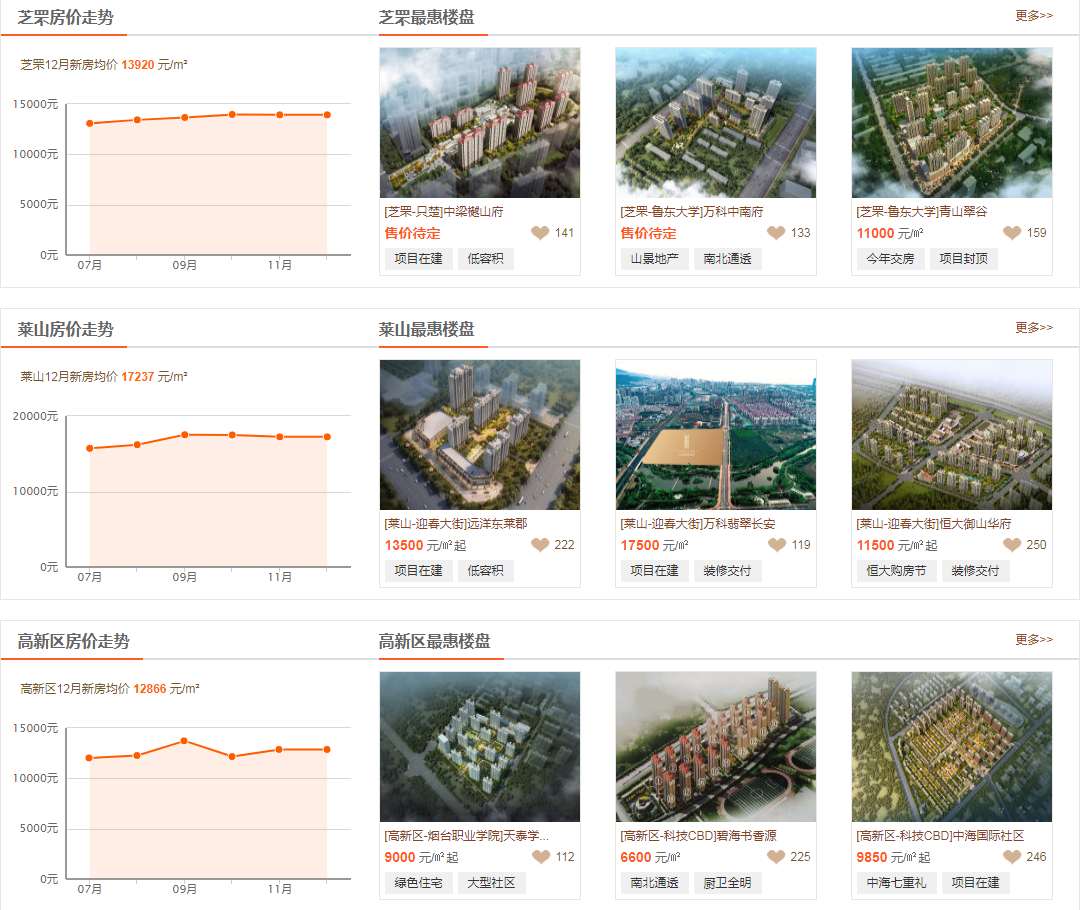This screenshot has width=1081, height=910.
Task: View the 万科翡翠长安 aerial photo
Action: click(716, 435)
